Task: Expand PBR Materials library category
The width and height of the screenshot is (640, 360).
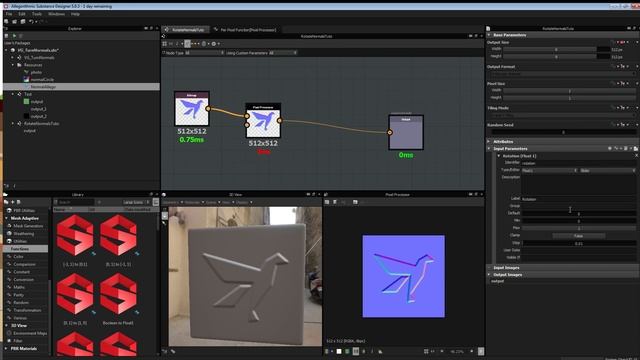Action: point(7,349)
